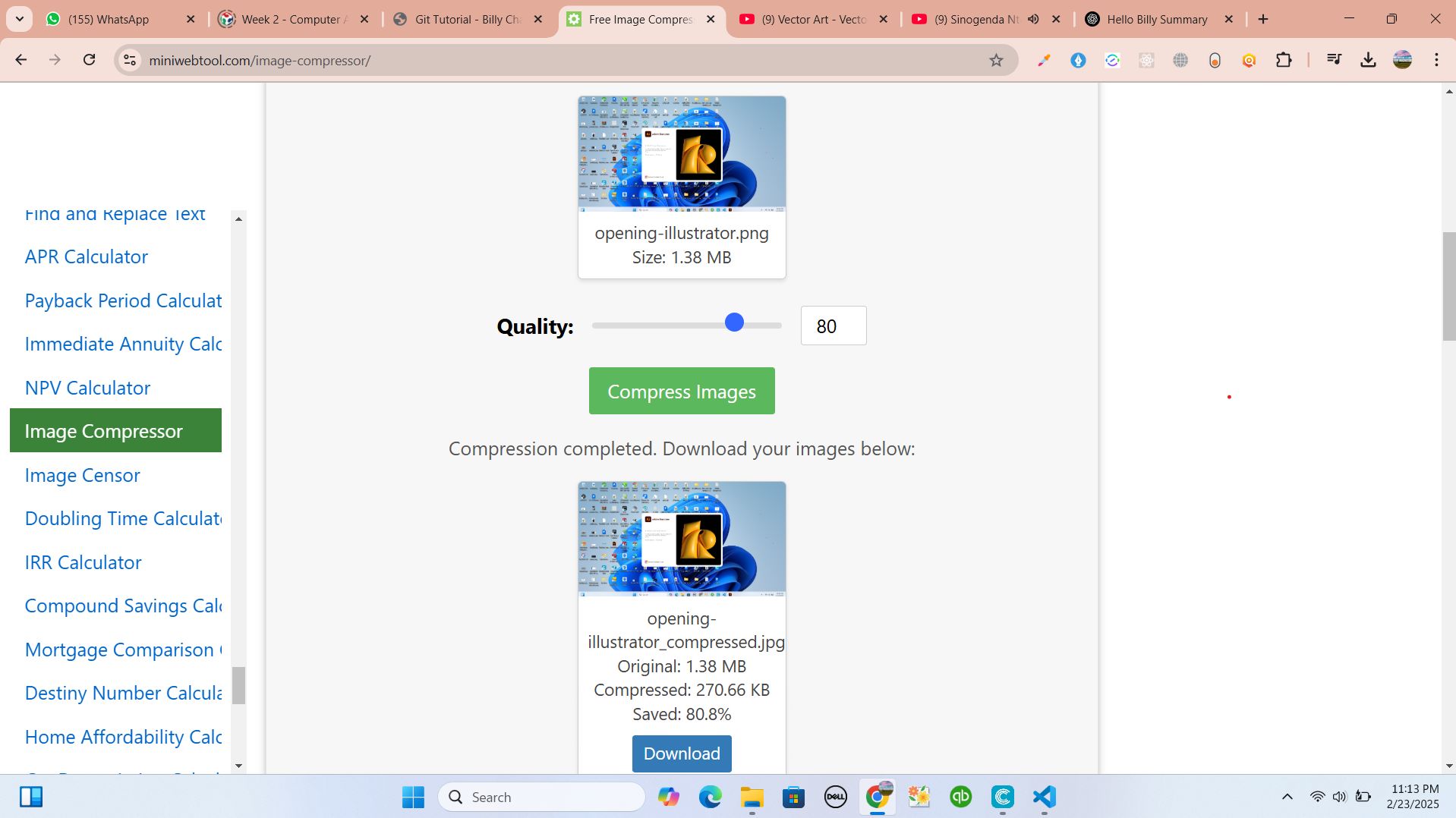Open the color picker pen extension icon
This screenshot has height=818, width=1456.
(x=1044, y=60)
